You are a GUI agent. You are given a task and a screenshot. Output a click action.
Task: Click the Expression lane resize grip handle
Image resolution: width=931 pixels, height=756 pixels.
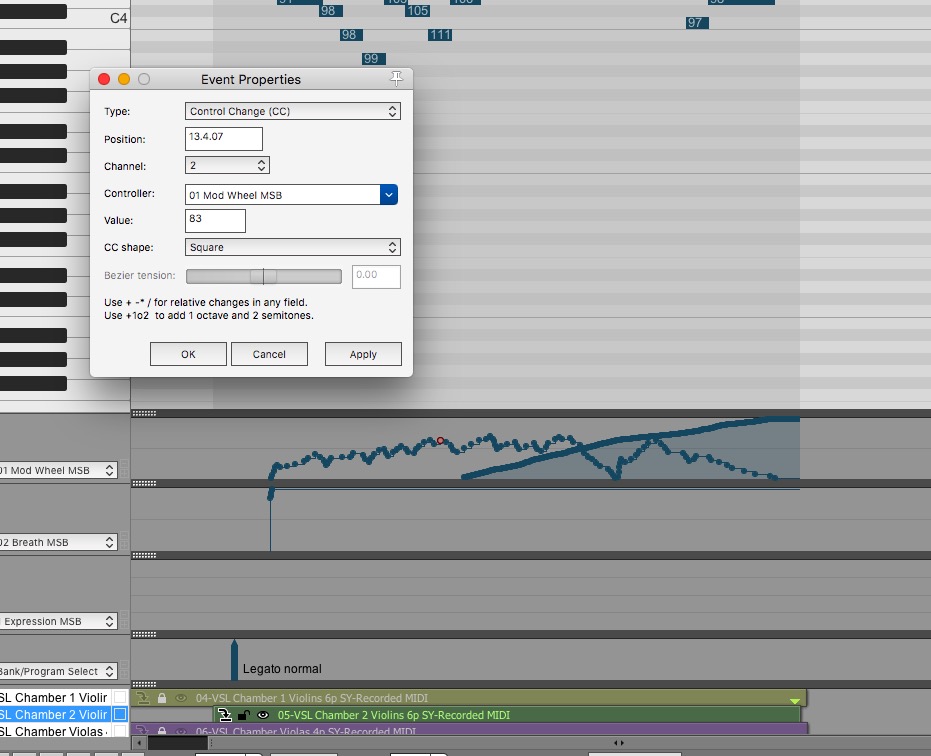pyautogui.click(x=144, y=555)
